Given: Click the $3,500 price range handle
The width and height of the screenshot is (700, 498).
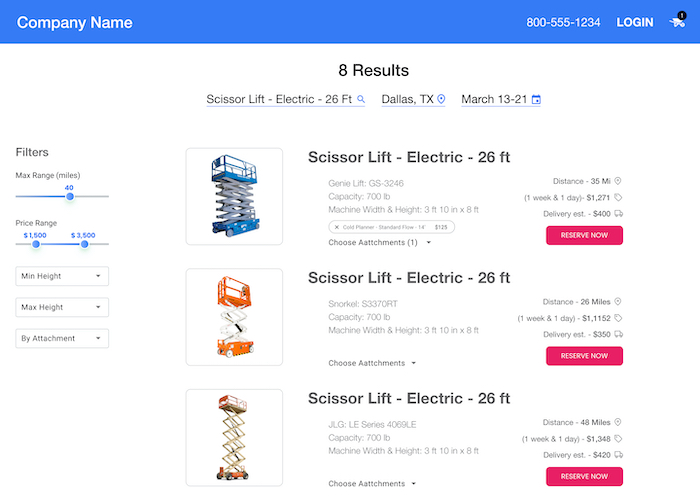Looking at the screenshot, I should pos(85,244).
